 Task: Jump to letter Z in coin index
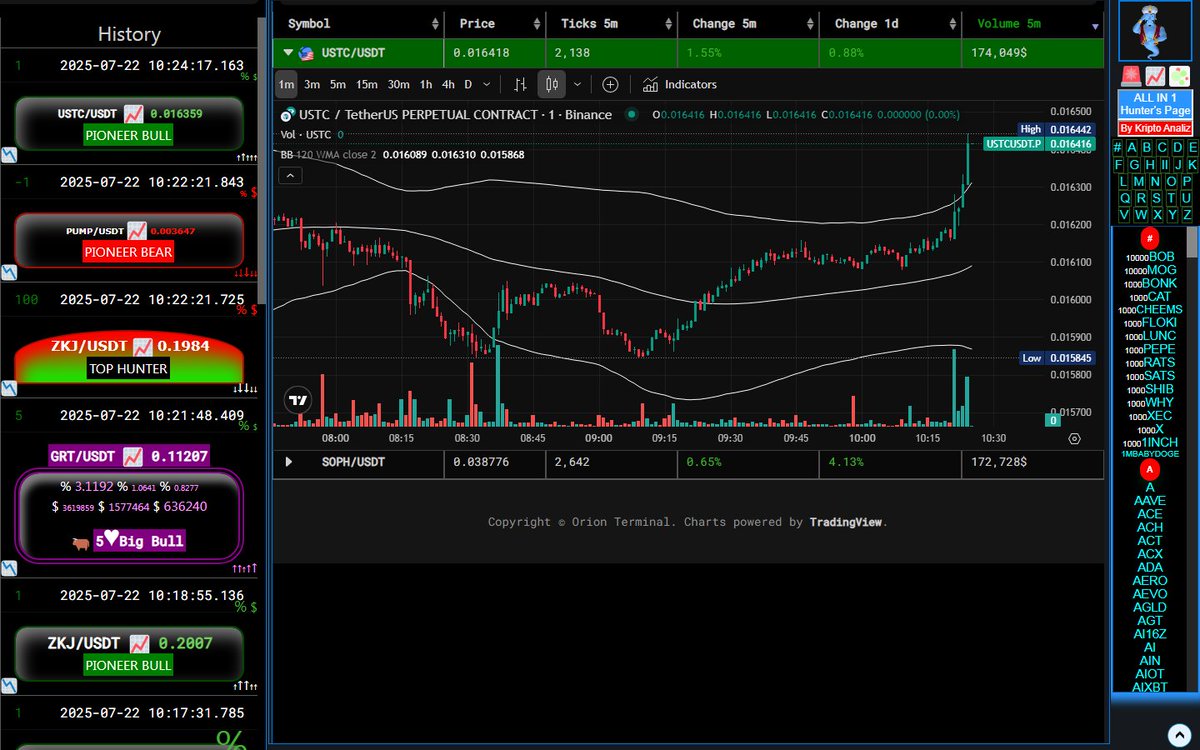[1187, 215]
